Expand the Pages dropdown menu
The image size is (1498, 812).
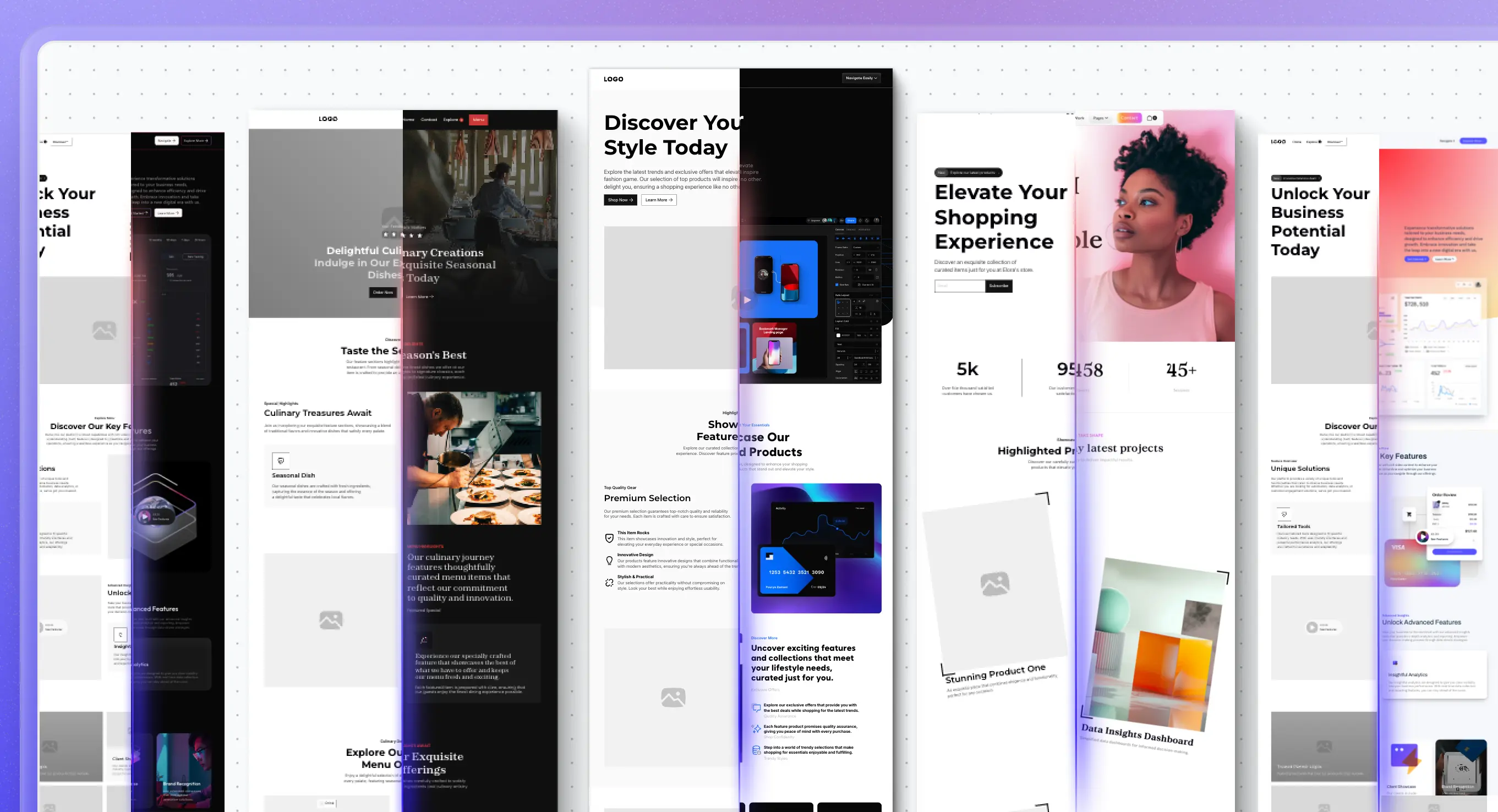pyautogui.click(x=1100, y=118)
